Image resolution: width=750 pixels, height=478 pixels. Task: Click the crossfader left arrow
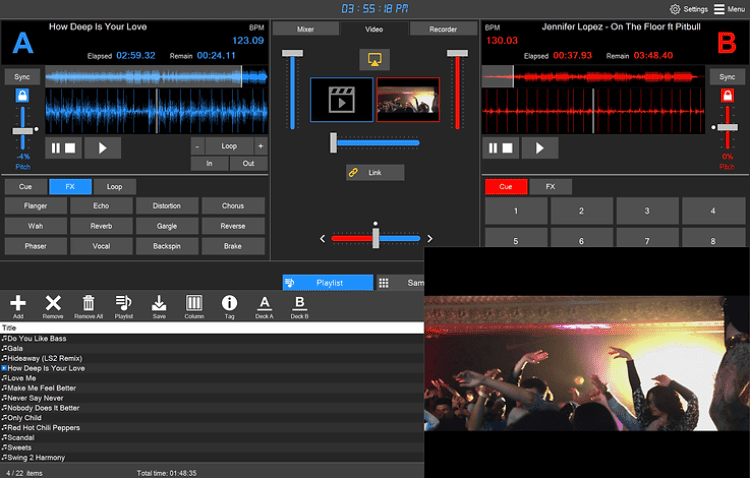[322, 239]
